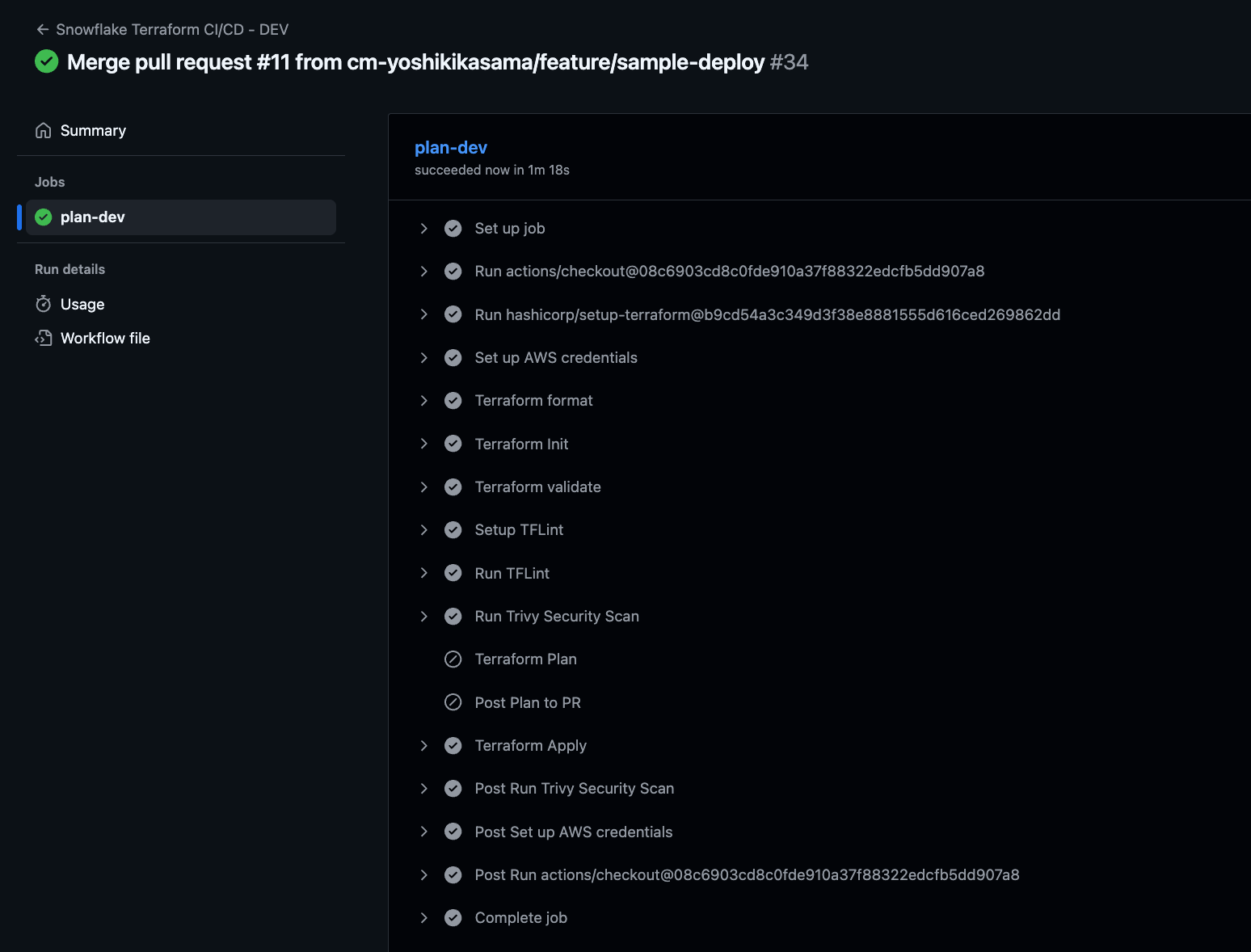The height and width of the screenshot is (952, 1251).
Task: Click the green success icon beside run title
Action: [47, 61]
